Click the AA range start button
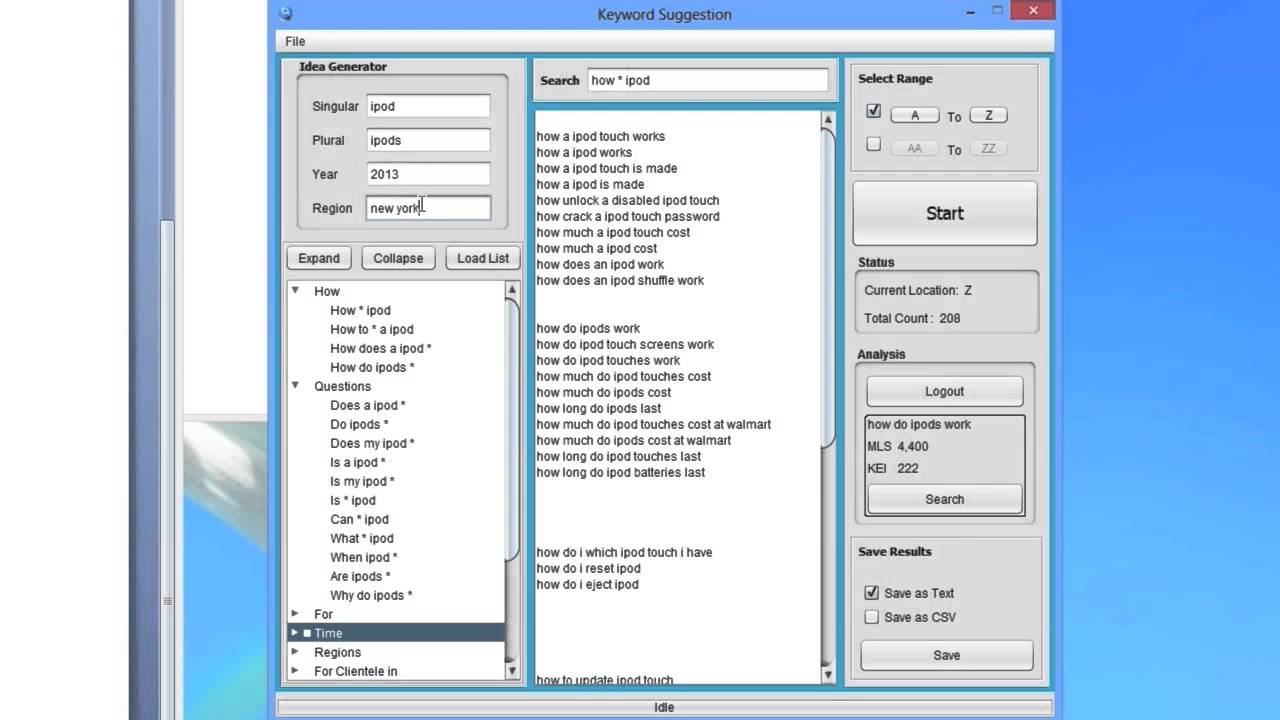The height and width of the screenshot is (720, 1280). click(914, 148)
